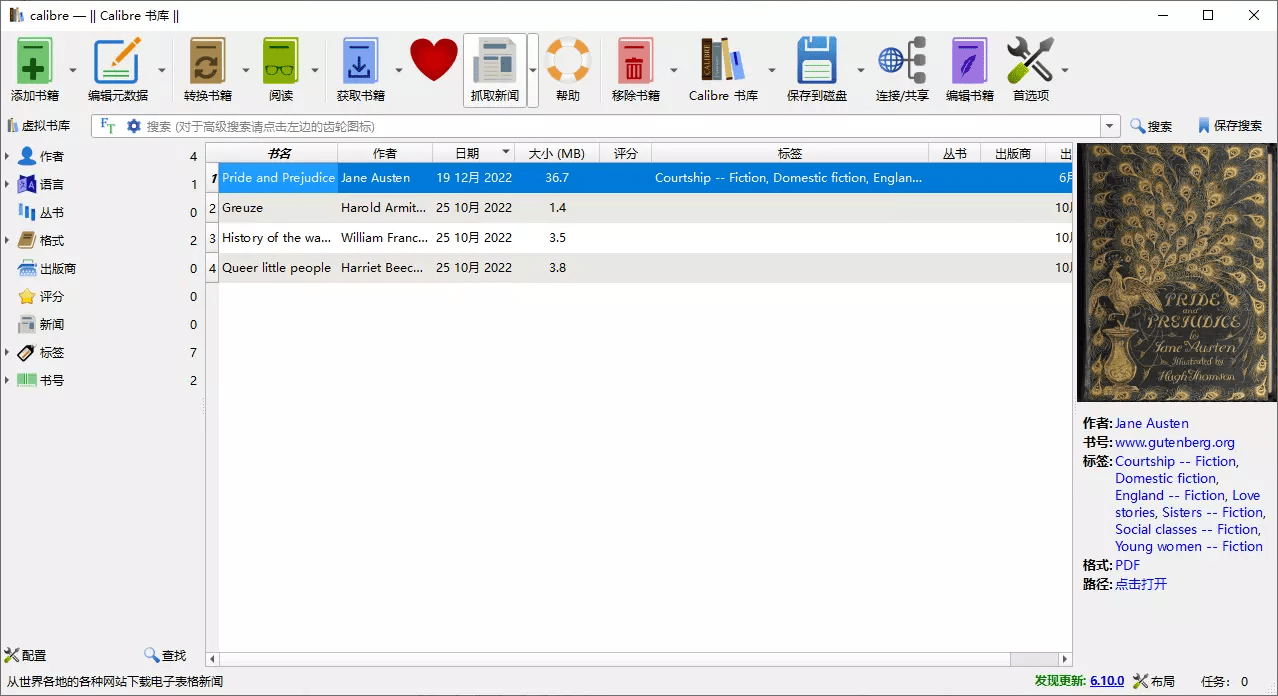Expand the Authors (作者) tree node
Viewport: 1278px width, 696px height.
[x=8, y=157]
